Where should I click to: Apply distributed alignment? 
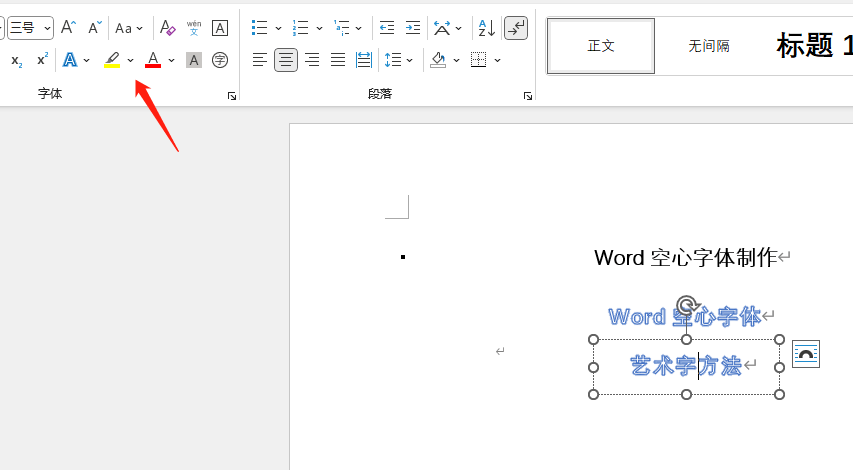pyautogui.click(x=363, y=60)
